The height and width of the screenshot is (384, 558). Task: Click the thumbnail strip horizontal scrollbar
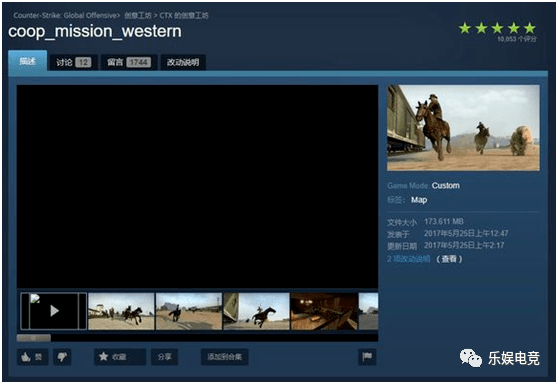(x=197, y=338)
